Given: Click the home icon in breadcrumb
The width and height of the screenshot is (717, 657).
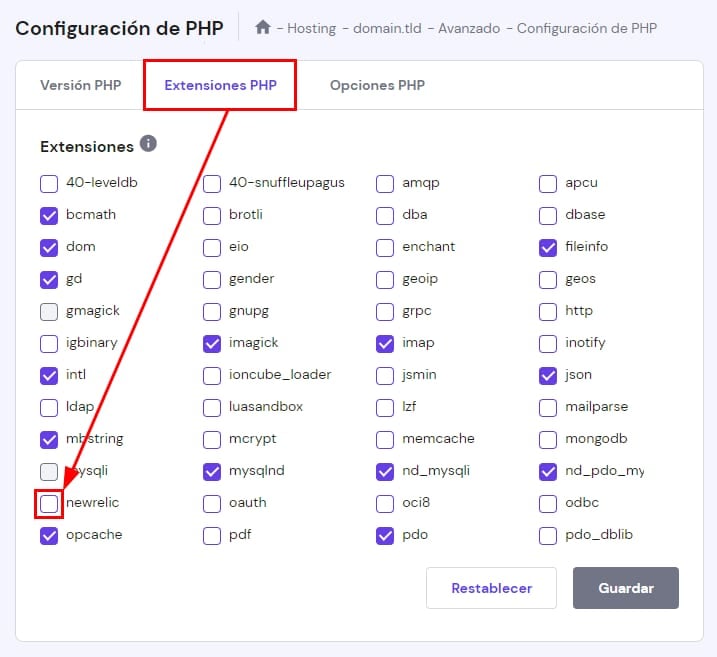Looking at the screenshot, I should (x=263, y=28).
